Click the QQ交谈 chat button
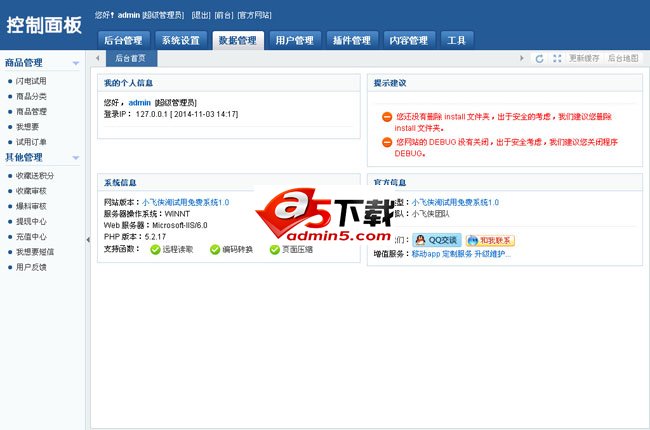The image size is (650, 430). coord(437,240)
